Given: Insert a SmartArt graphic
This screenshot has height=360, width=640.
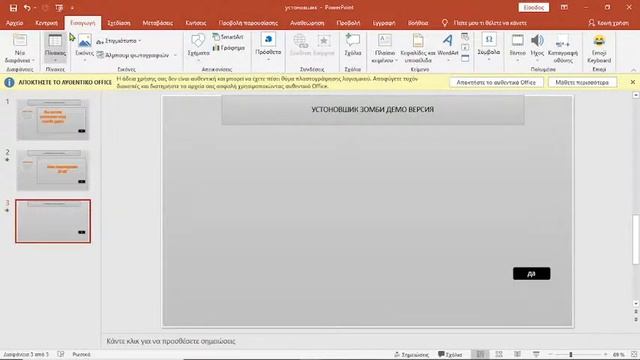Looking at the screenshot, I should pyautogui.click(x=228, y=37).
